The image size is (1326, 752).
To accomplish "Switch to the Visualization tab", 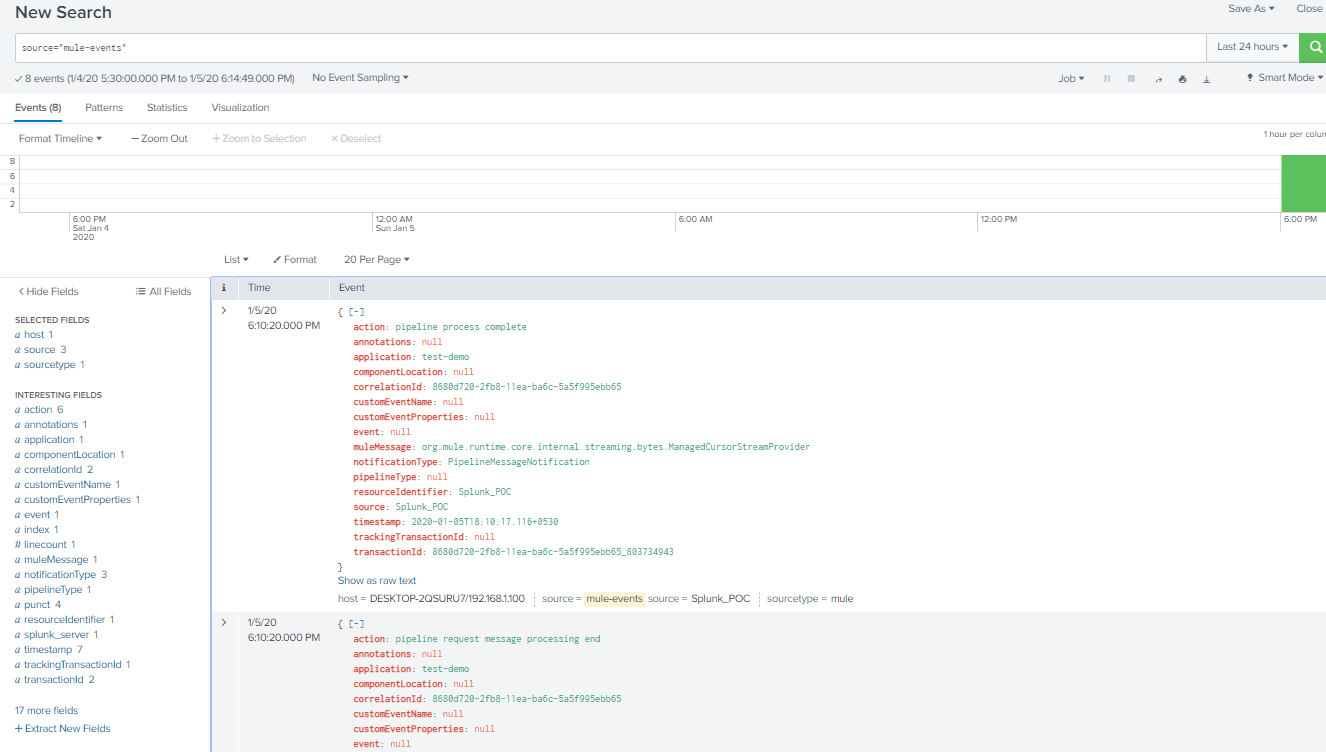I will click(240, 108).
